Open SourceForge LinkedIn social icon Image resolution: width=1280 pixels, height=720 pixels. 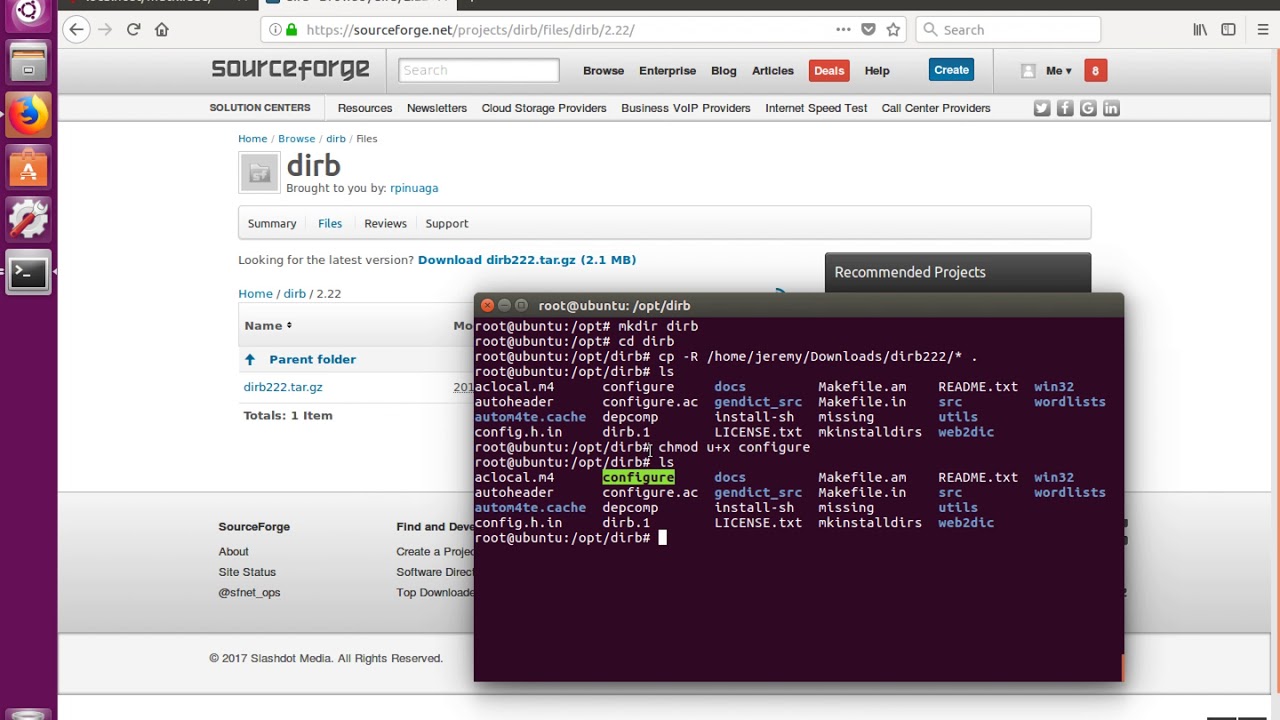(1111, 108)
